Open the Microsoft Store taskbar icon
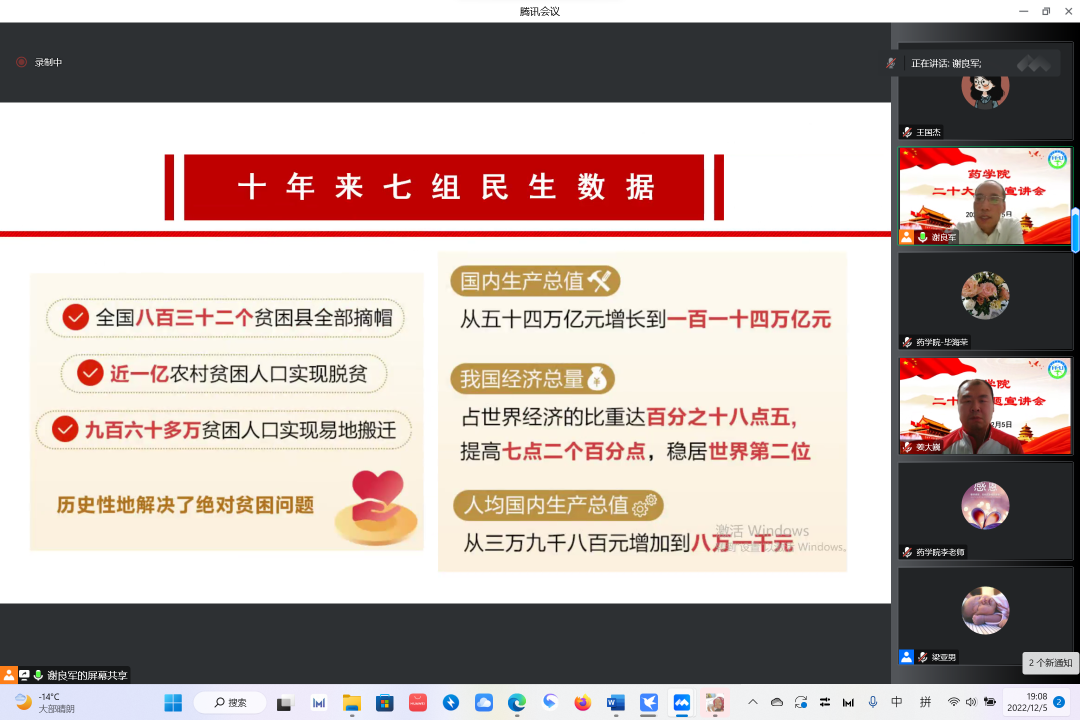Viewport: 1080px width, 720px height. pos(384,702)
